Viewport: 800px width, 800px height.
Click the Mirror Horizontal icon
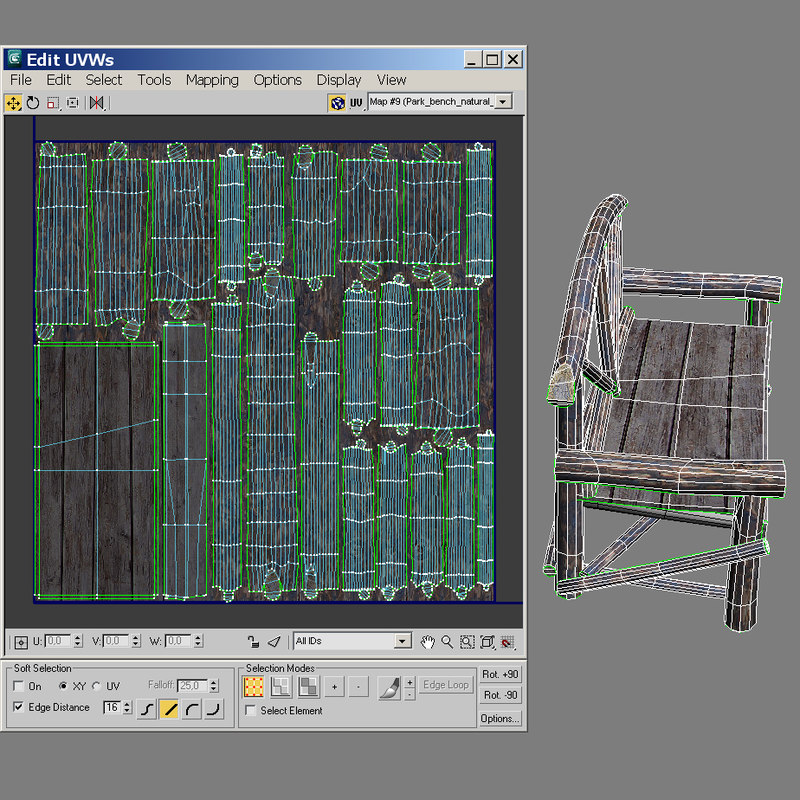click(96, 102)
